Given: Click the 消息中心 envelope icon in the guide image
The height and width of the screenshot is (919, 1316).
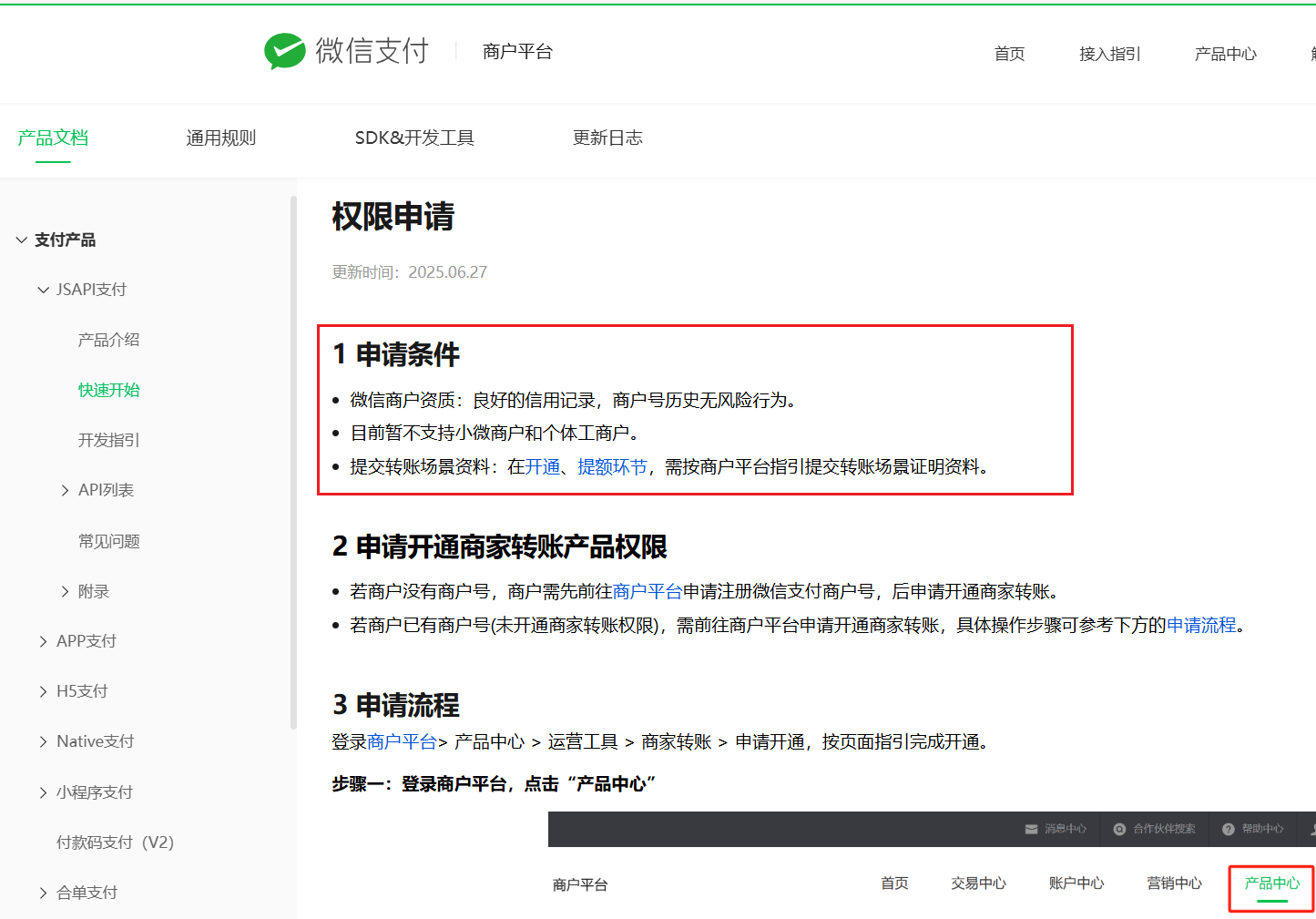Looking at the screenshot, I should tap(1031, 829).
